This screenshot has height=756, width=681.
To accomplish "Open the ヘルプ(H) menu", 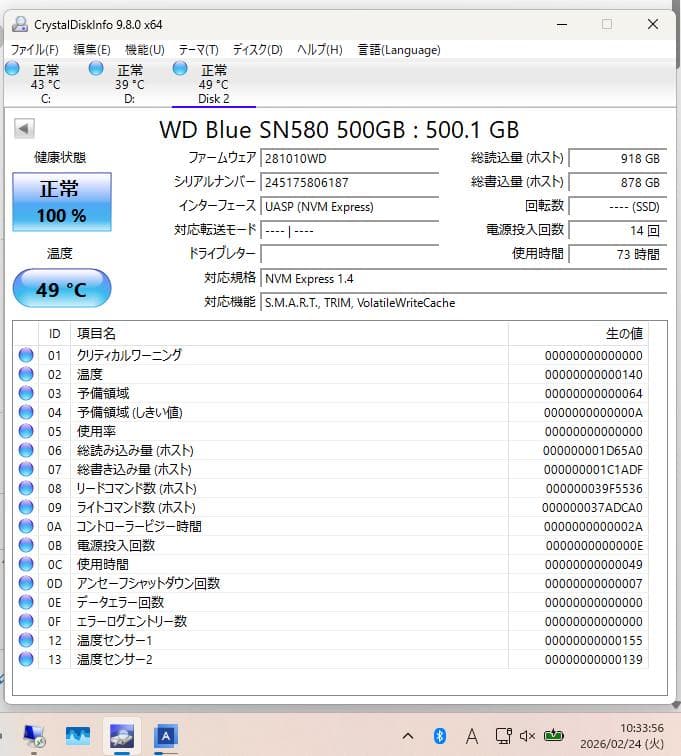I will click(x=319, y=50).
